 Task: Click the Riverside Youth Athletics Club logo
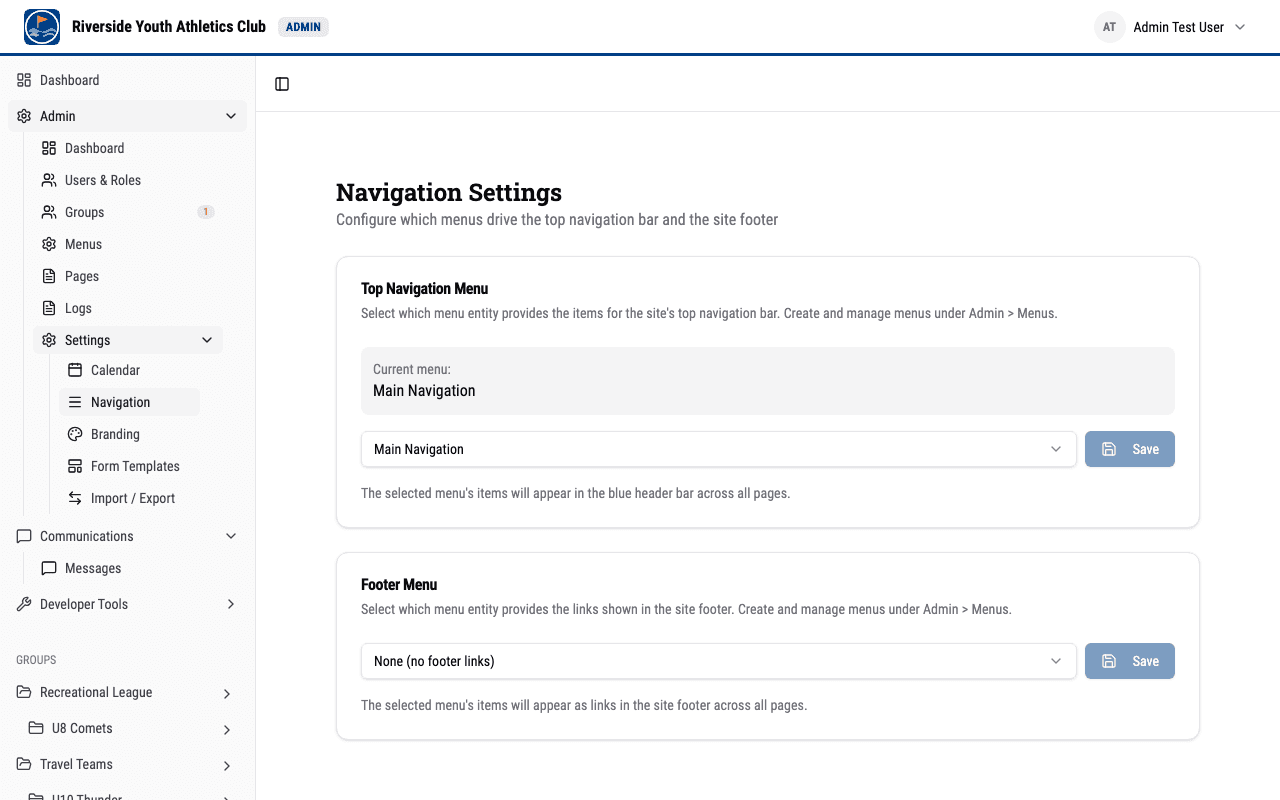coord(42,27)
